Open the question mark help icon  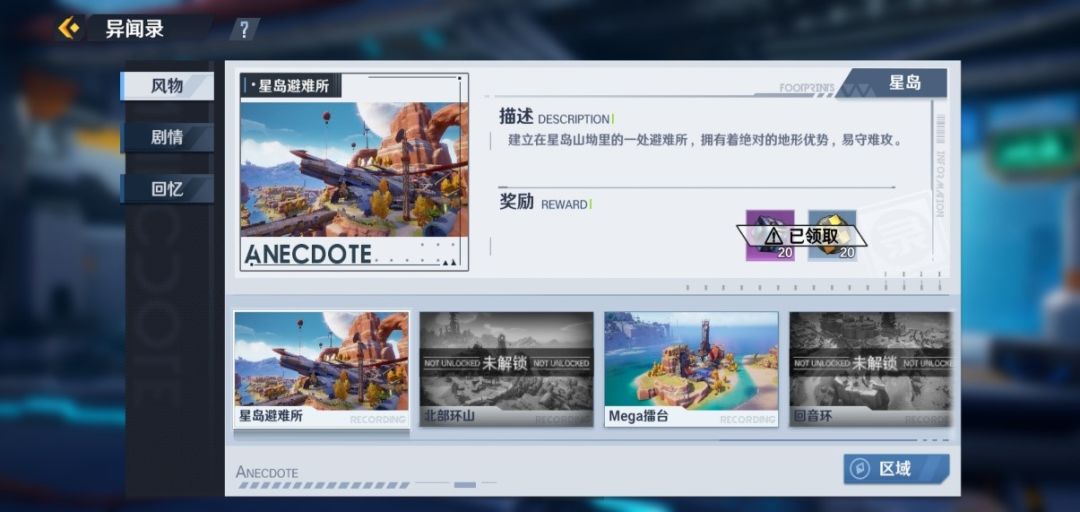coord(244,29)
